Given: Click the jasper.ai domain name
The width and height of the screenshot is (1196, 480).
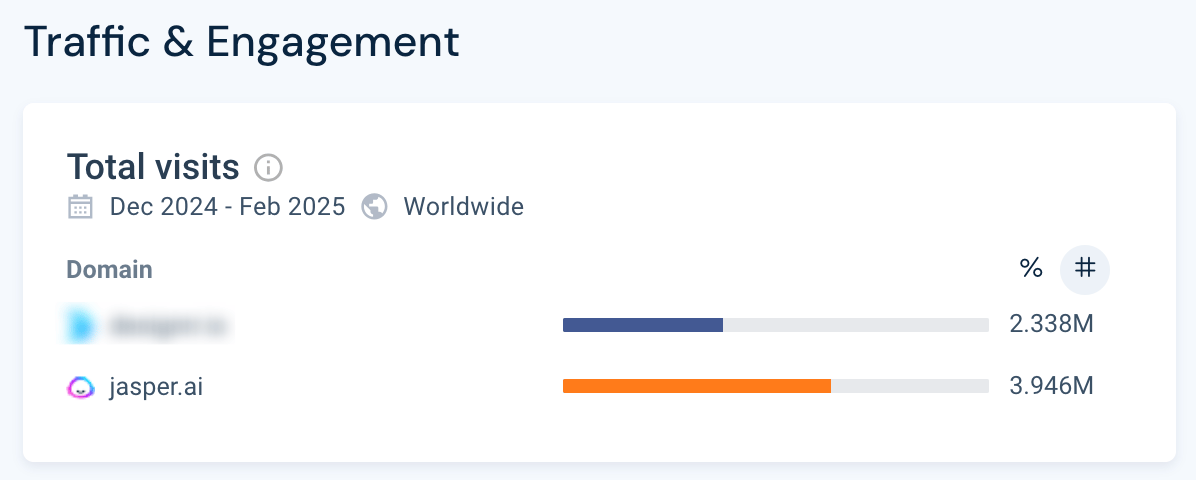Looking at the screenshot, I should pos(156,388).
